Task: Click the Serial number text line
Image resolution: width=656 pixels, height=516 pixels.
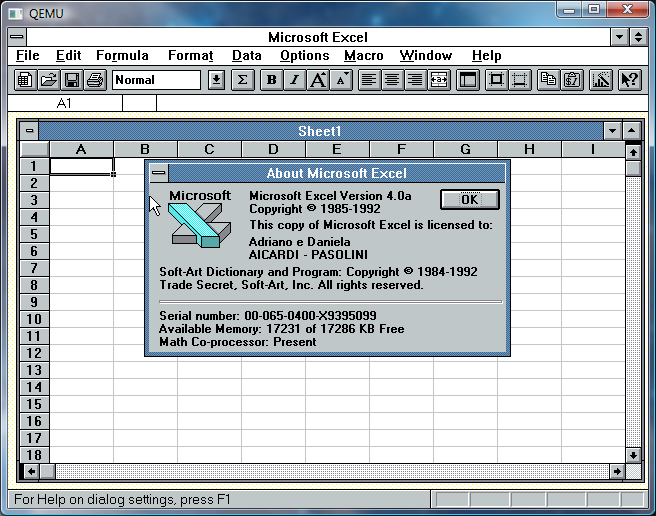Action: [x=268, y=315]
